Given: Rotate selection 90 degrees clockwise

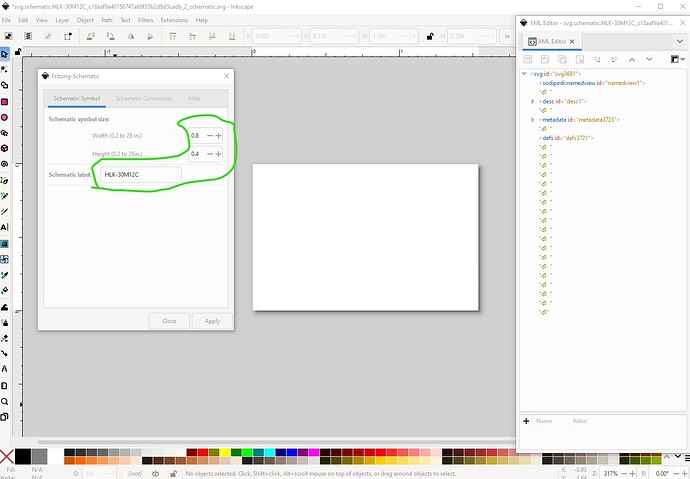Looking at the screenshot, I should (110, 36).
